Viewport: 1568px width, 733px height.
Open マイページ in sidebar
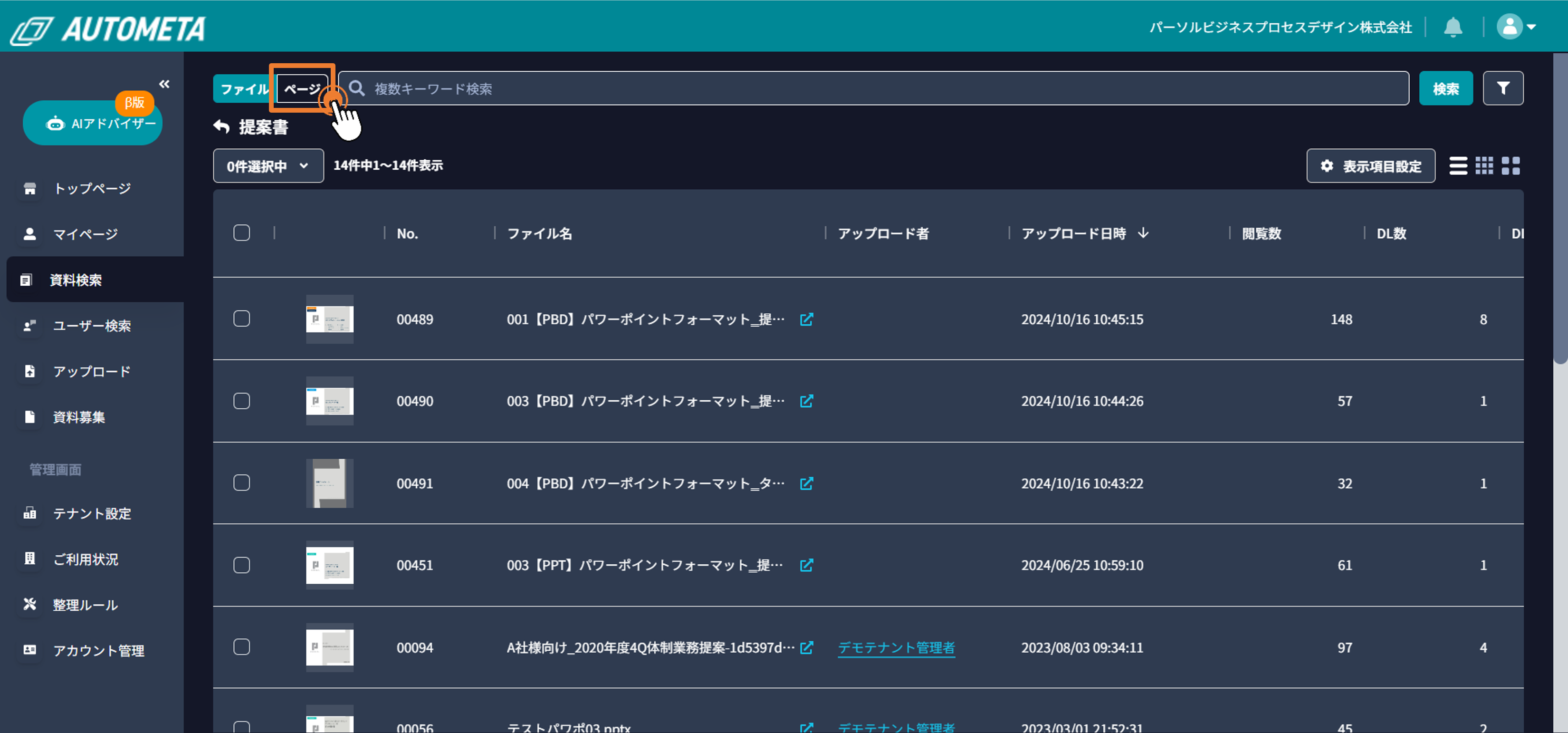85,234
